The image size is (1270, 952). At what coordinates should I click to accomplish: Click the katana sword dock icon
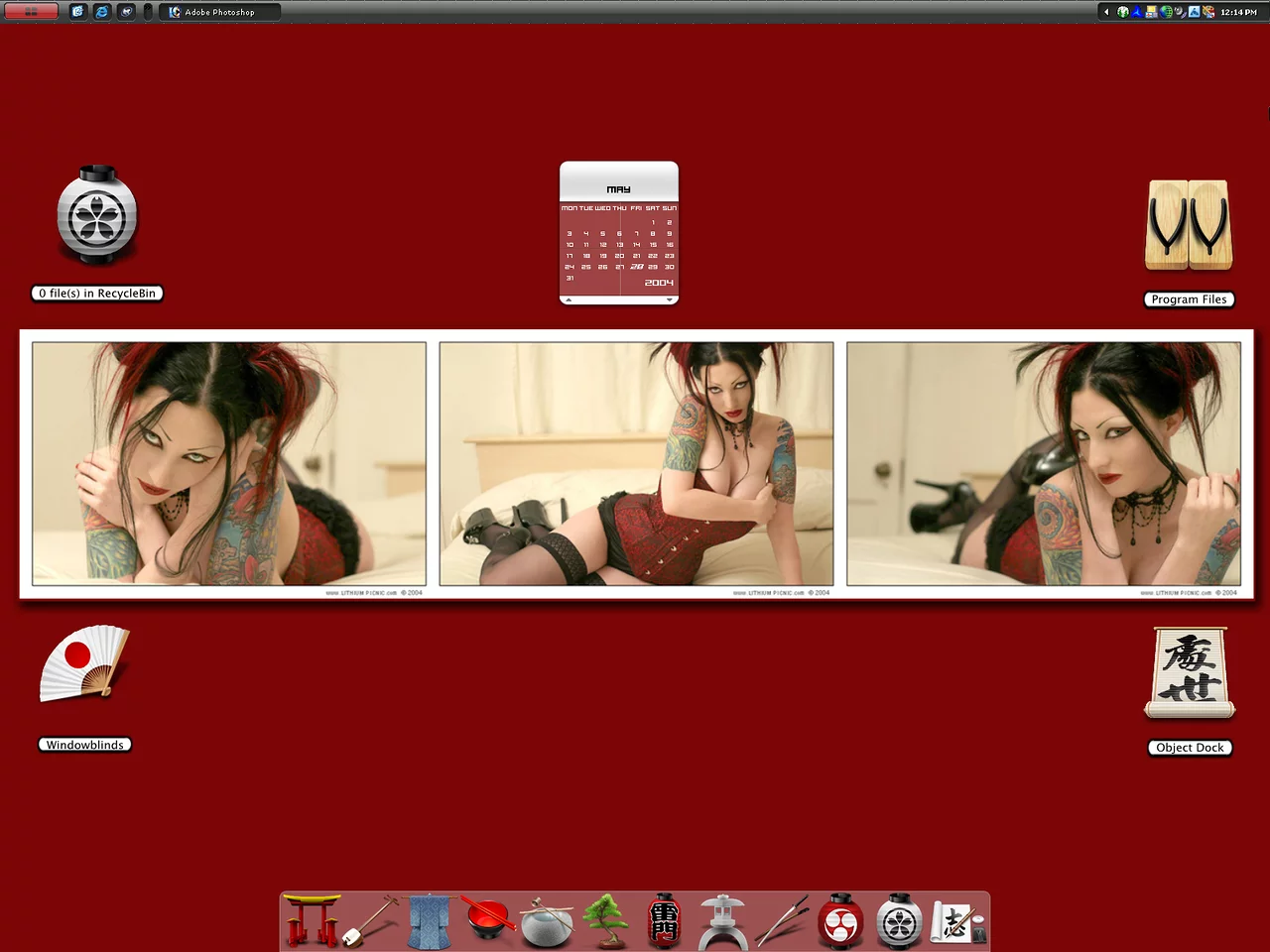(x=781, y=921)
